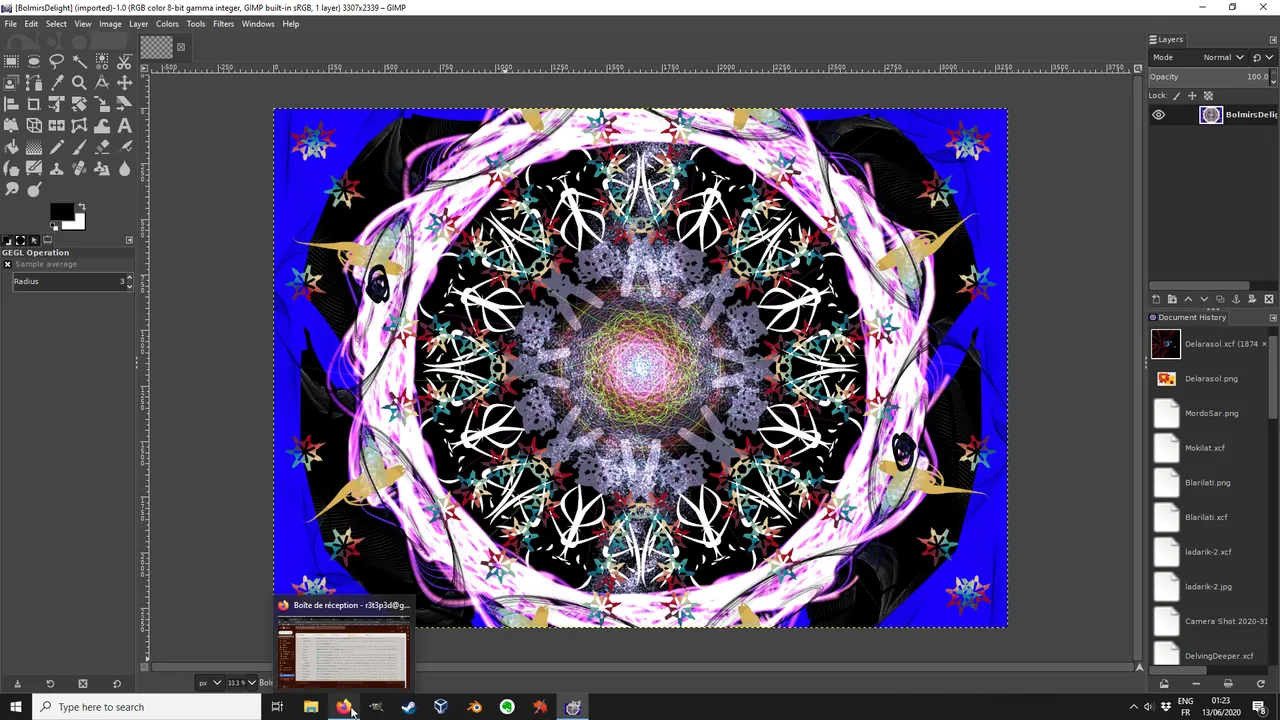
Task: Switch to the Document History tab
Action: [x=1188, y=318]
